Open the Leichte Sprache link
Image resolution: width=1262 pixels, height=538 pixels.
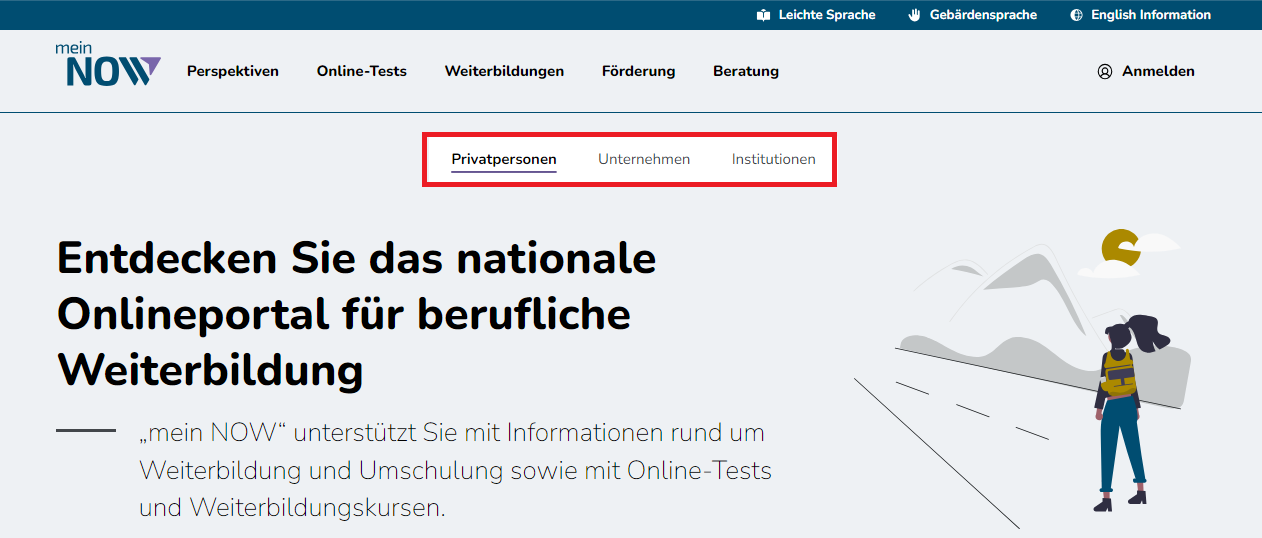point(816,15)
